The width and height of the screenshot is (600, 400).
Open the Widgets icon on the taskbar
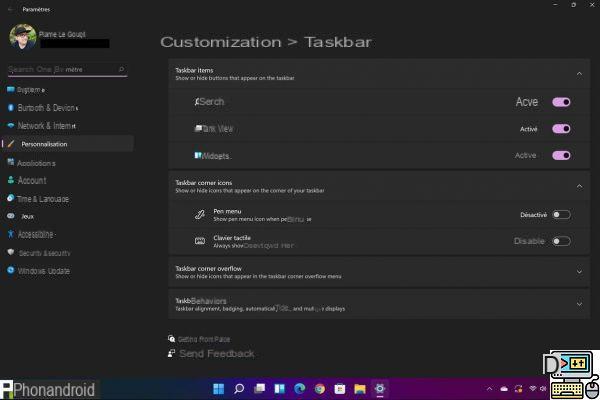pos(280,389)
